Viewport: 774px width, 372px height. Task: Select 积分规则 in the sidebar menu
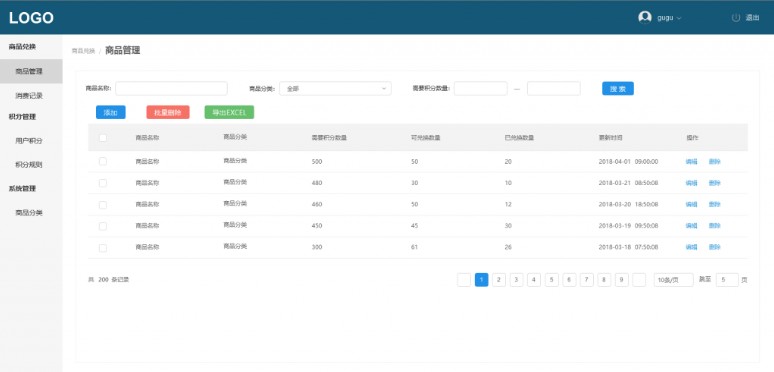point(29,165)
